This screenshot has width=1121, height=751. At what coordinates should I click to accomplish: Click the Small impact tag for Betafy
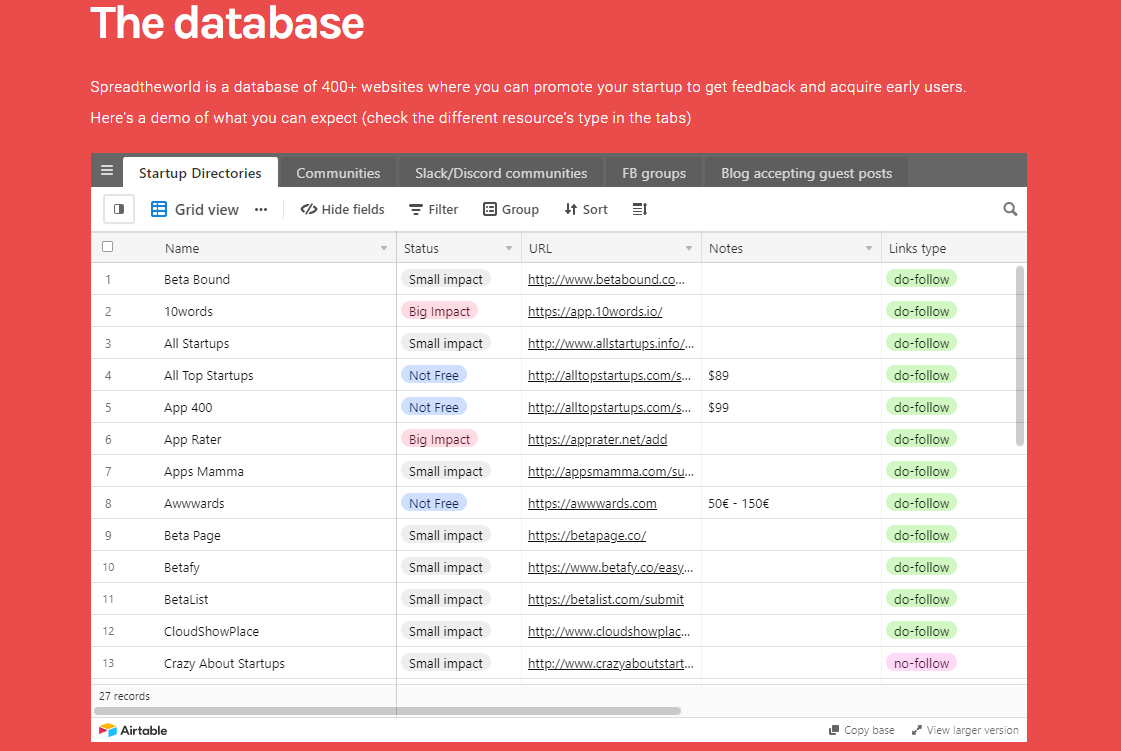click(x=445, y=567)
